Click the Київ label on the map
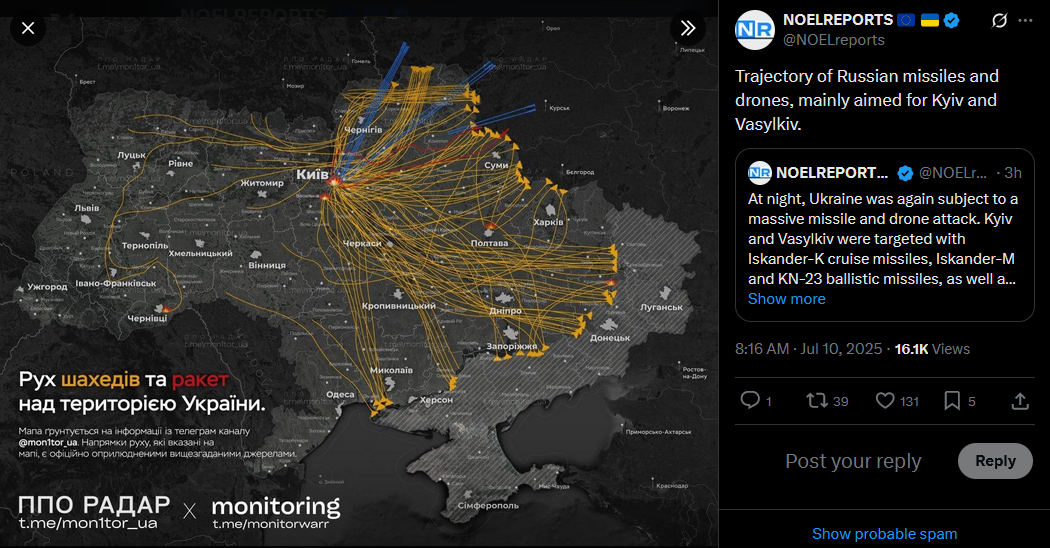 [312, 174]
